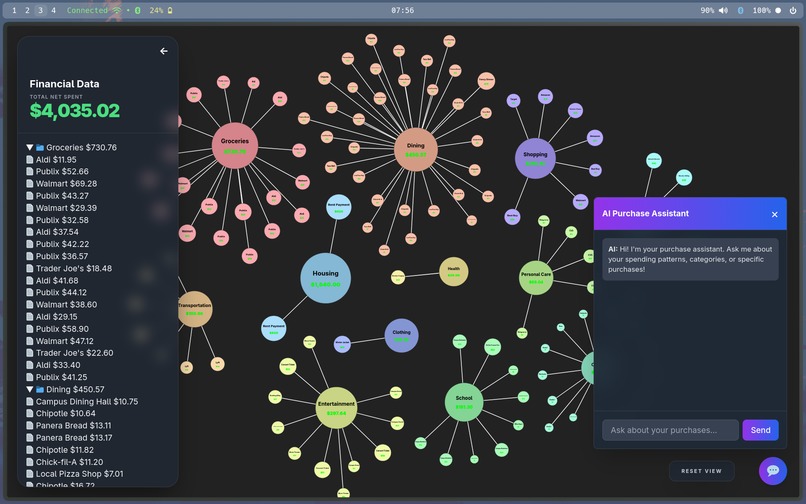806x504 pixels.
Task: Click the file icon beside Publix $41.25
Action: point(30,377)
